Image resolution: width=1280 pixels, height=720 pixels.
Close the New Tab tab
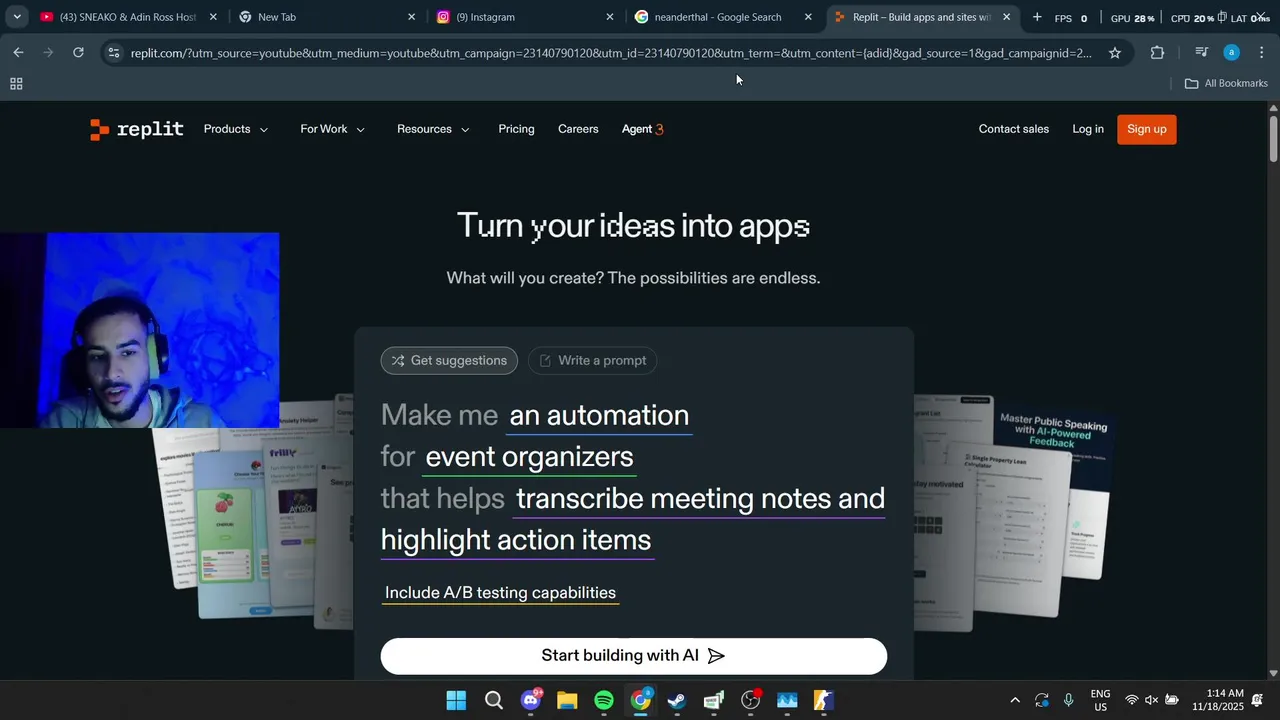click(411, 17)
